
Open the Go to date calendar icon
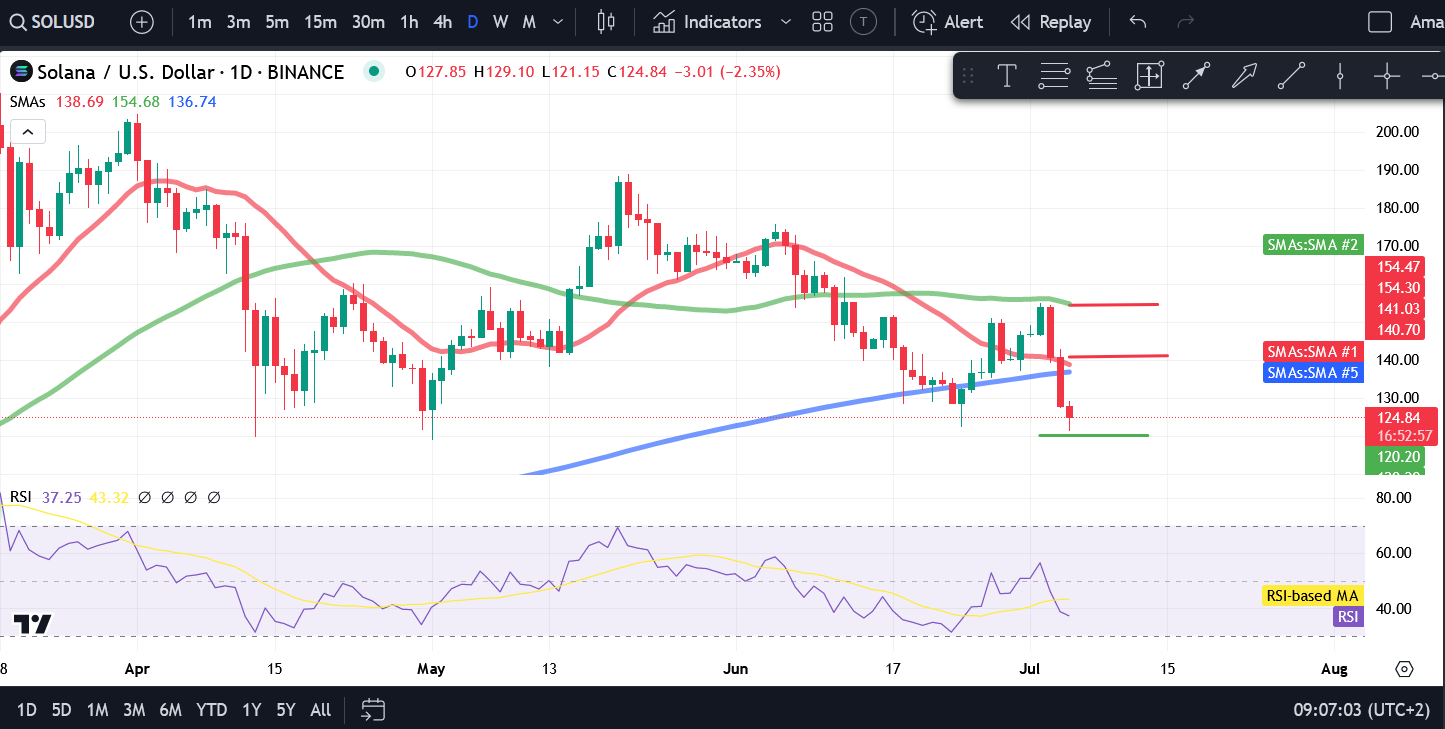coord(373,710)
